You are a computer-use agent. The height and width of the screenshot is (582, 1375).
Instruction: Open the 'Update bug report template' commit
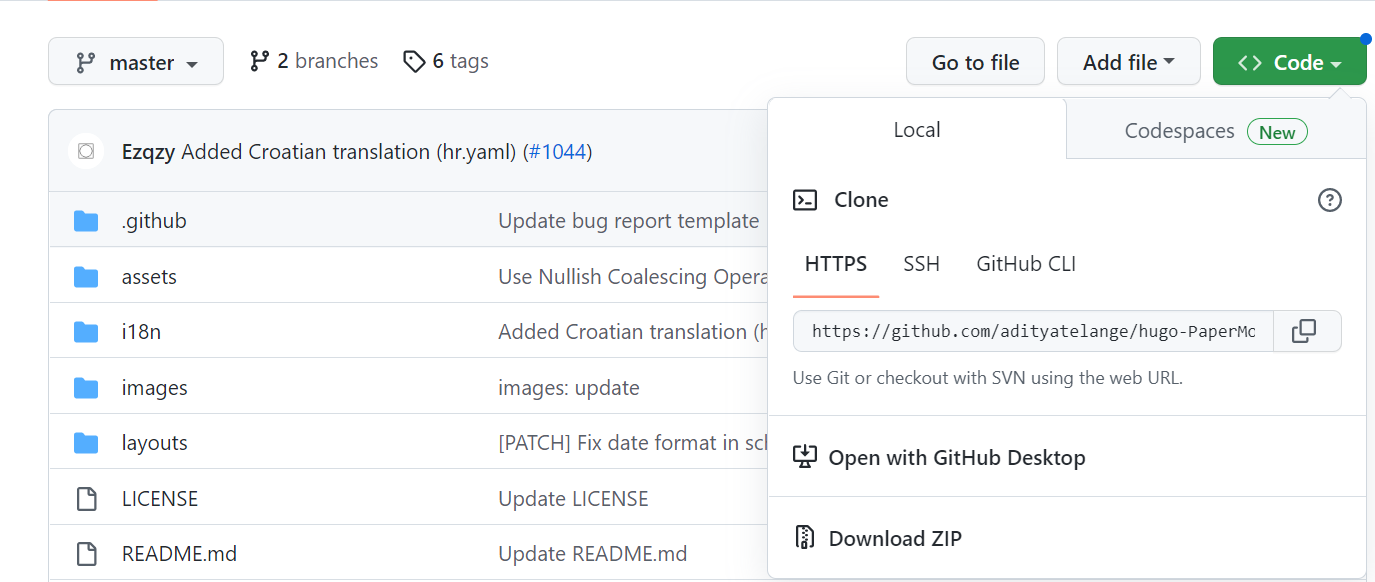point(629,221)
